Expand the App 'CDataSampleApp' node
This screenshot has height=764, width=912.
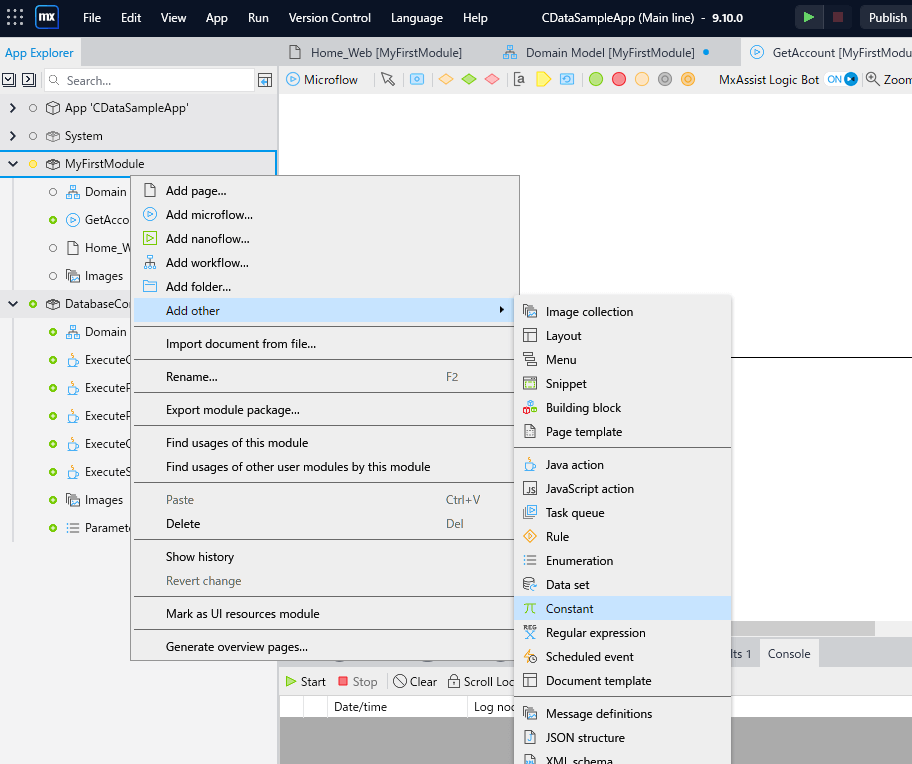tap(13, 108)
